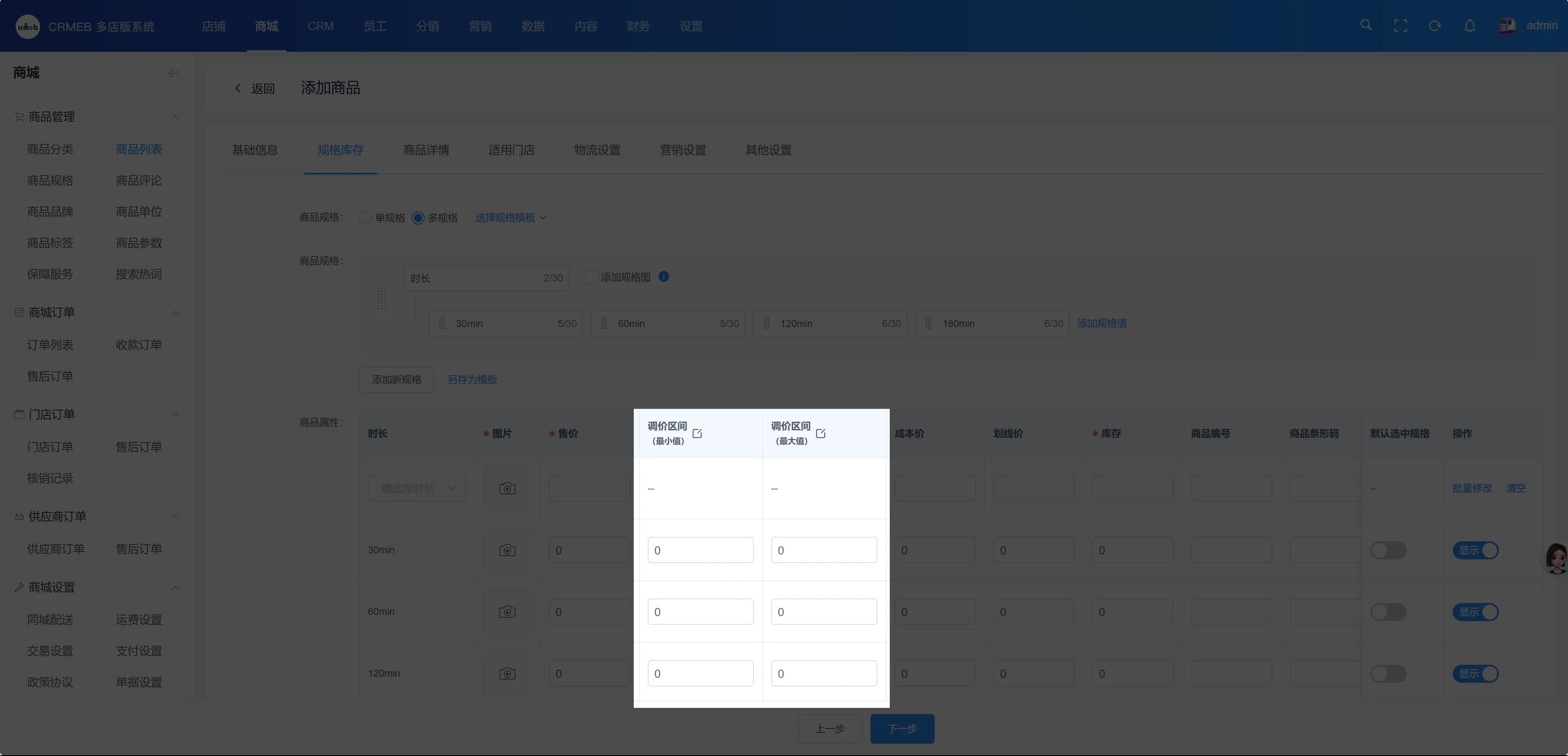Click the 批量修改 link
Viewport: 1568px width, 756px height.
pos(1472,488)
